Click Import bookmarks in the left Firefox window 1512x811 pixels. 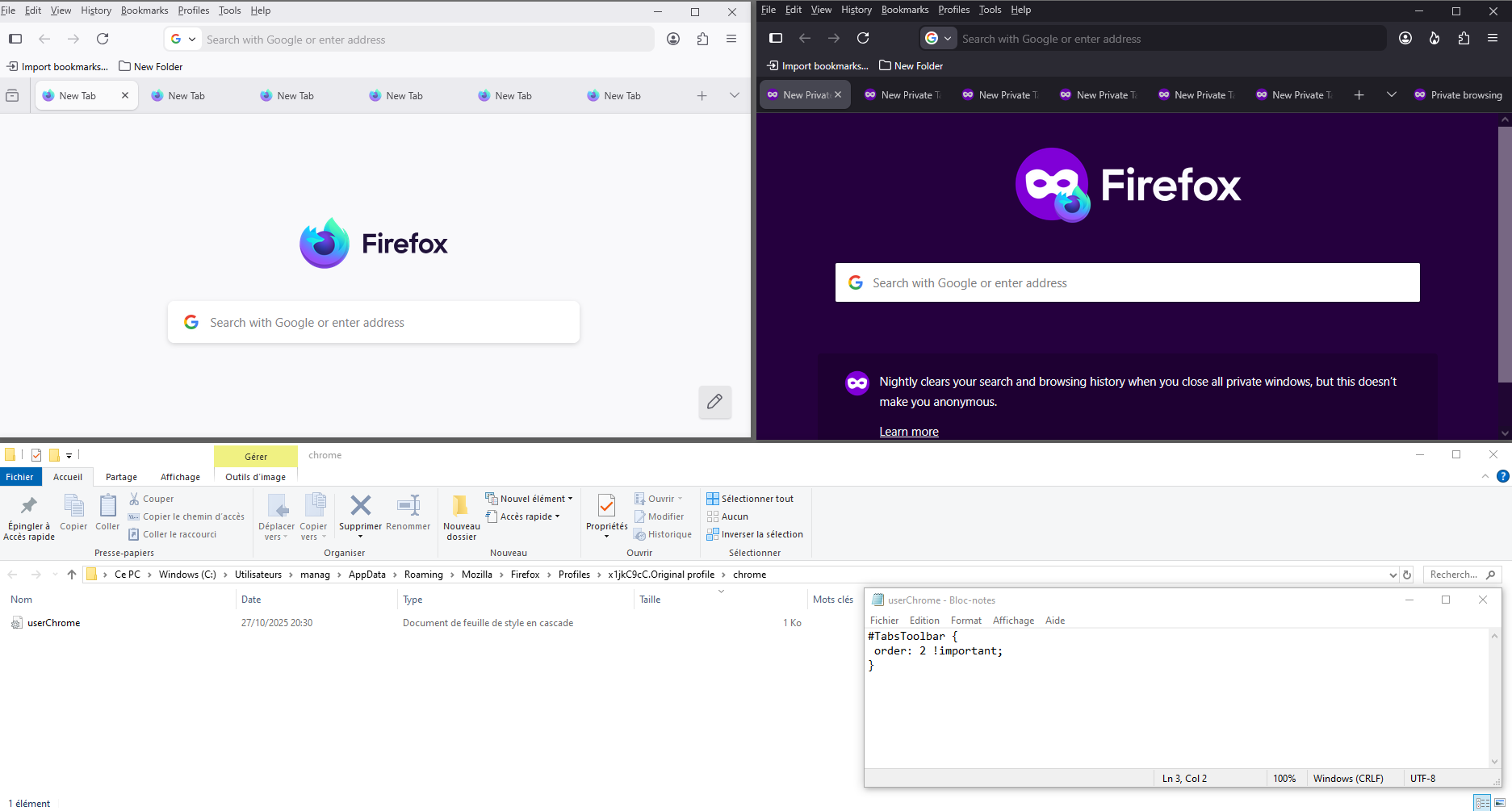pos(57,67)
